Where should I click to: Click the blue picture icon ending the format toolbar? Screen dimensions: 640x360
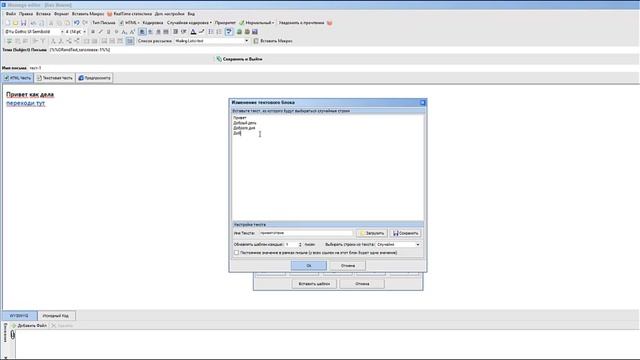pos(255,32)
